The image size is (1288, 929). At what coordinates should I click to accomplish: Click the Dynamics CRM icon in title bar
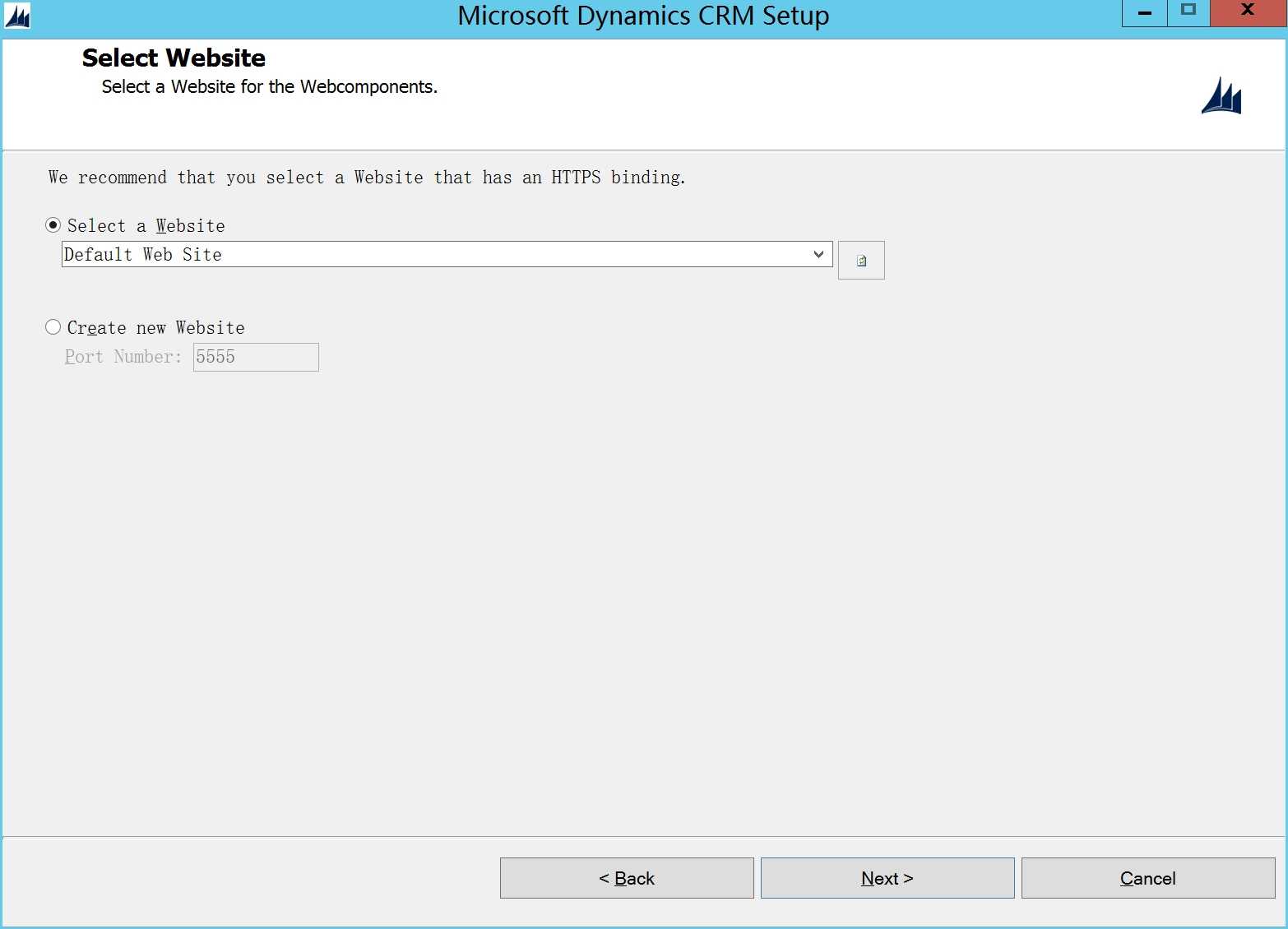coord(17,15)
